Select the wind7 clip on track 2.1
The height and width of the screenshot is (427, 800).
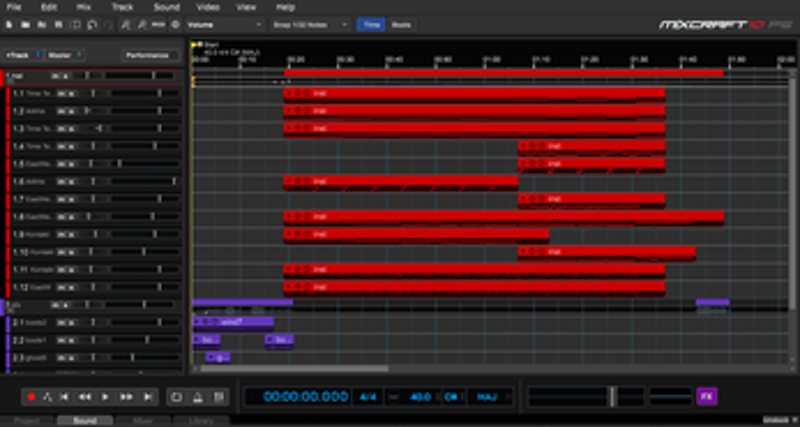coord(233,322)
